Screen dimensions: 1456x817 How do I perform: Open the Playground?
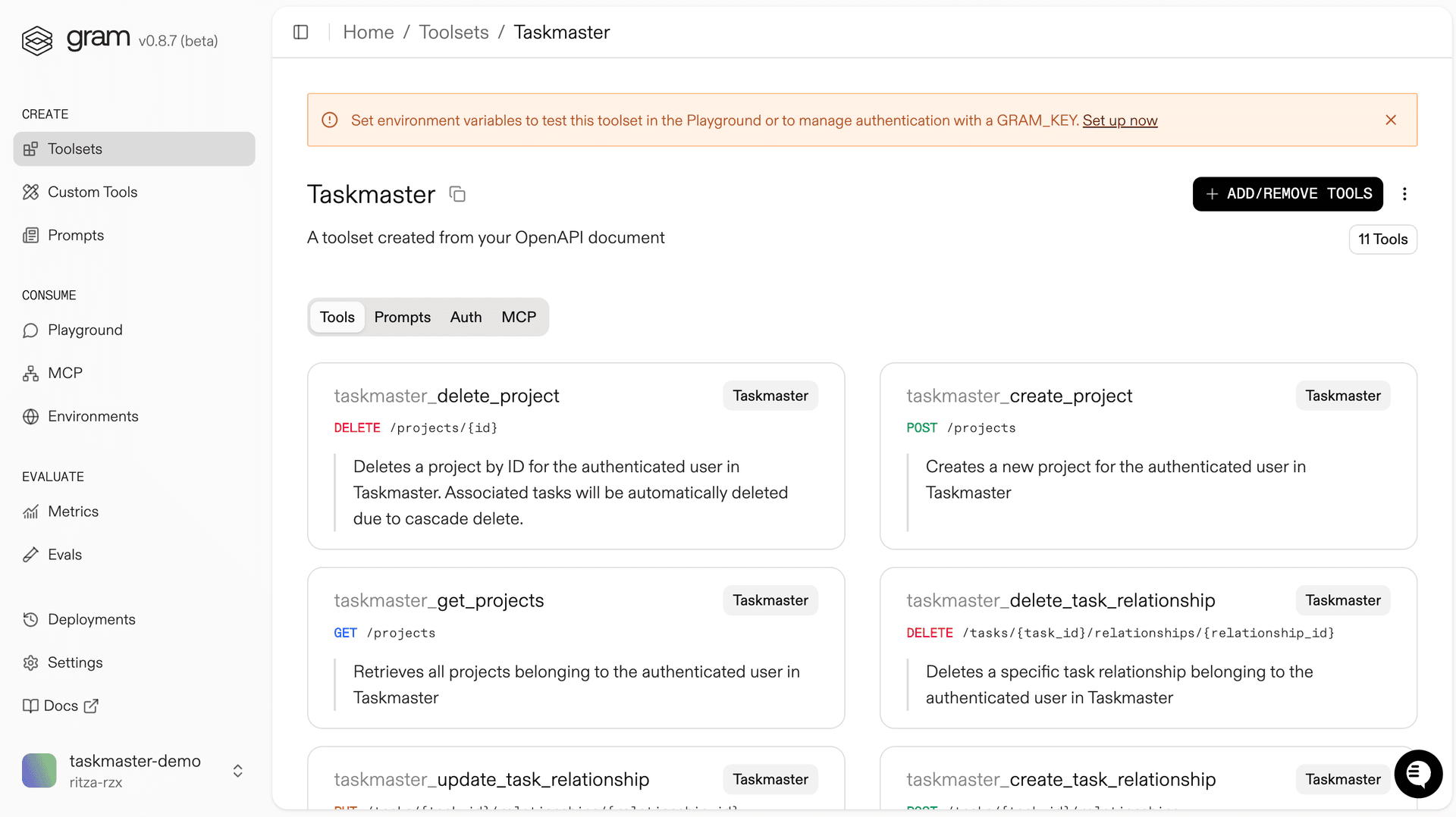point(85,330)
